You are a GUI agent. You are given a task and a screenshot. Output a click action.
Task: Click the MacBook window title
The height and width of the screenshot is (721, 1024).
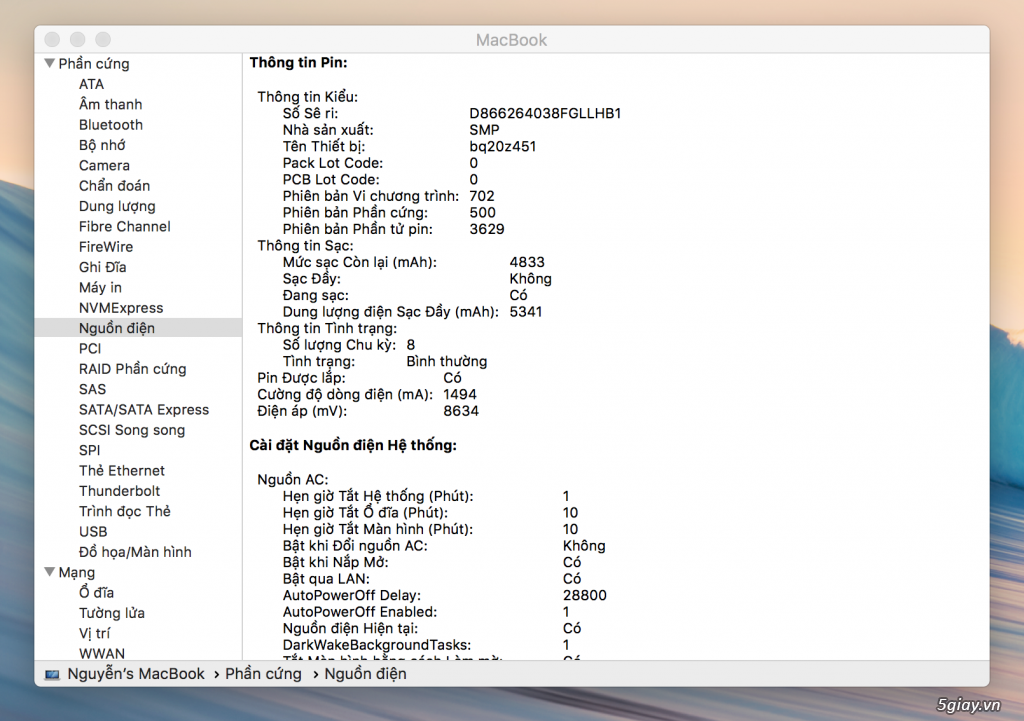(511, 40)
